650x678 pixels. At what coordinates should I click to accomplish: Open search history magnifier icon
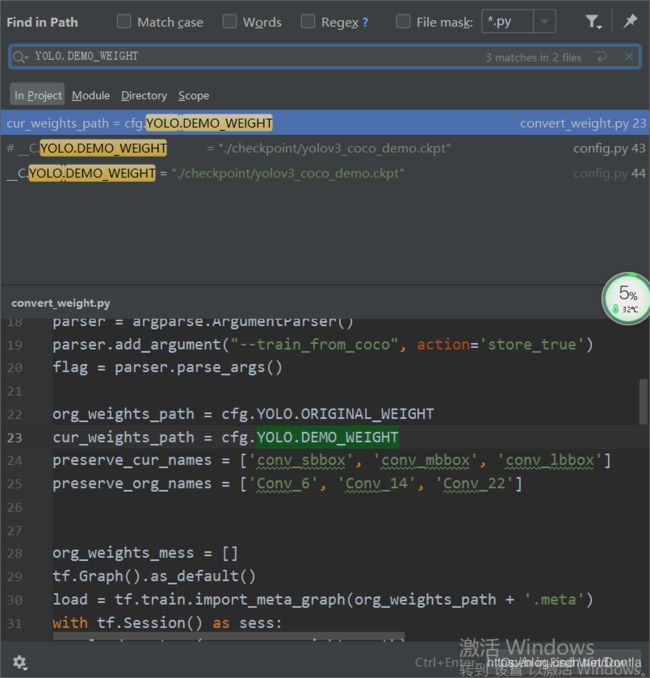click(20, 57)
